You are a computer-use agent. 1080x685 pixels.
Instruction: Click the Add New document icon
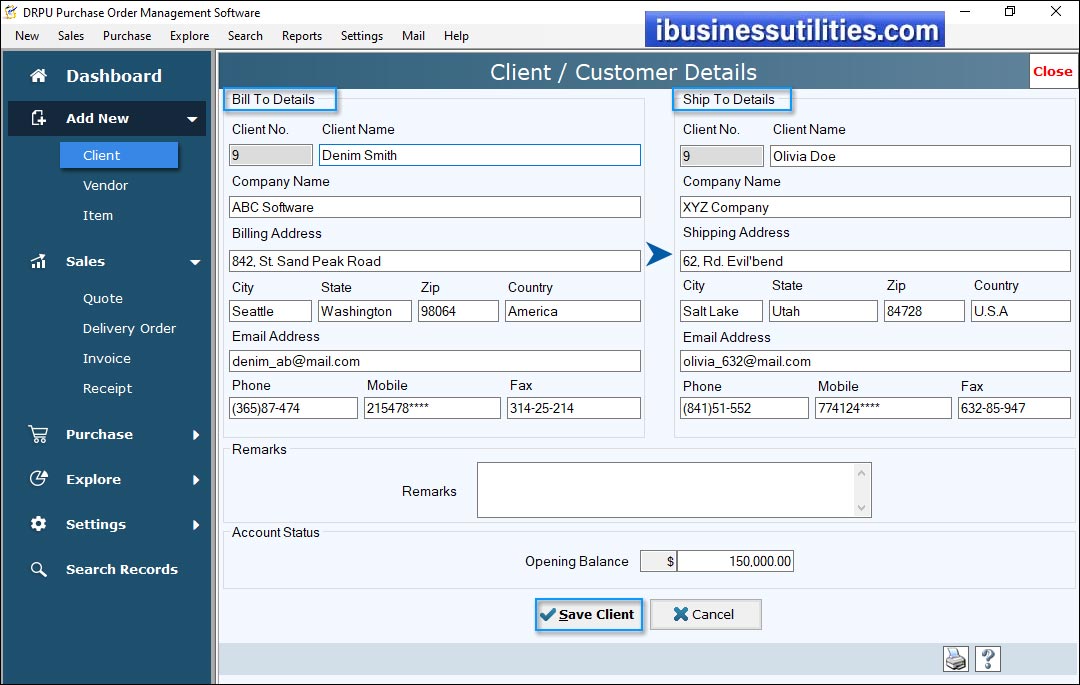[38, 118]
